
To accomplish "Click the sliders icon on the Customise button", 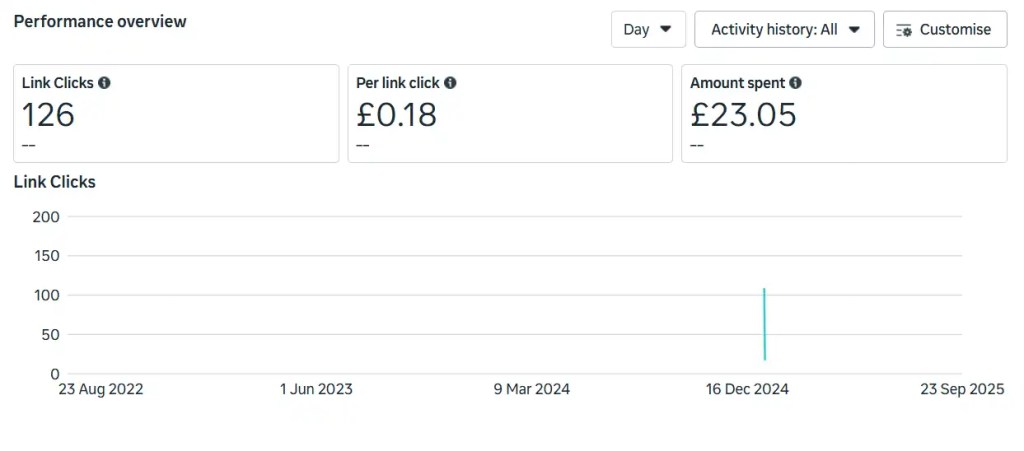I will (x=904, y=30).
